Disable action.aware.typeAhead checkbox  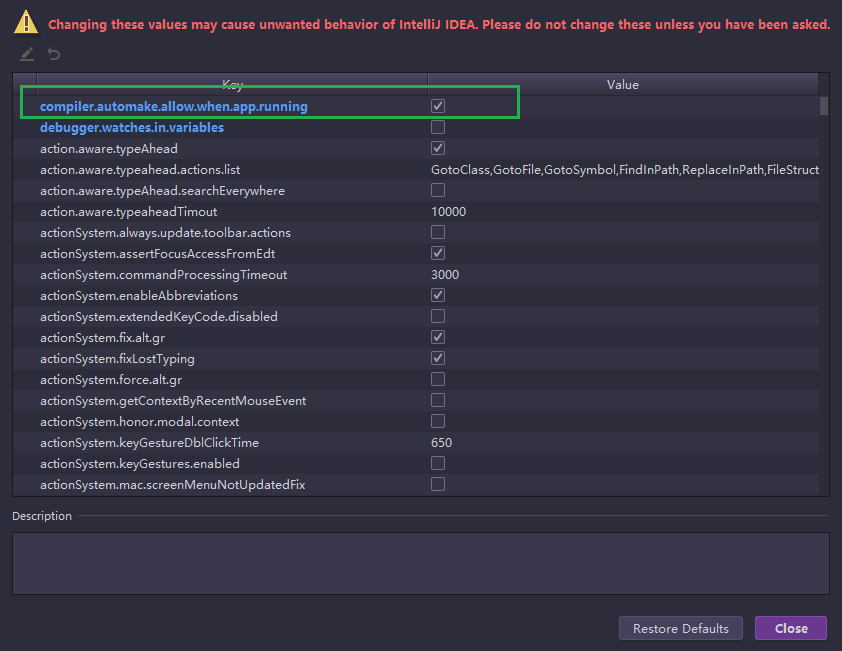tap(438, 148)
